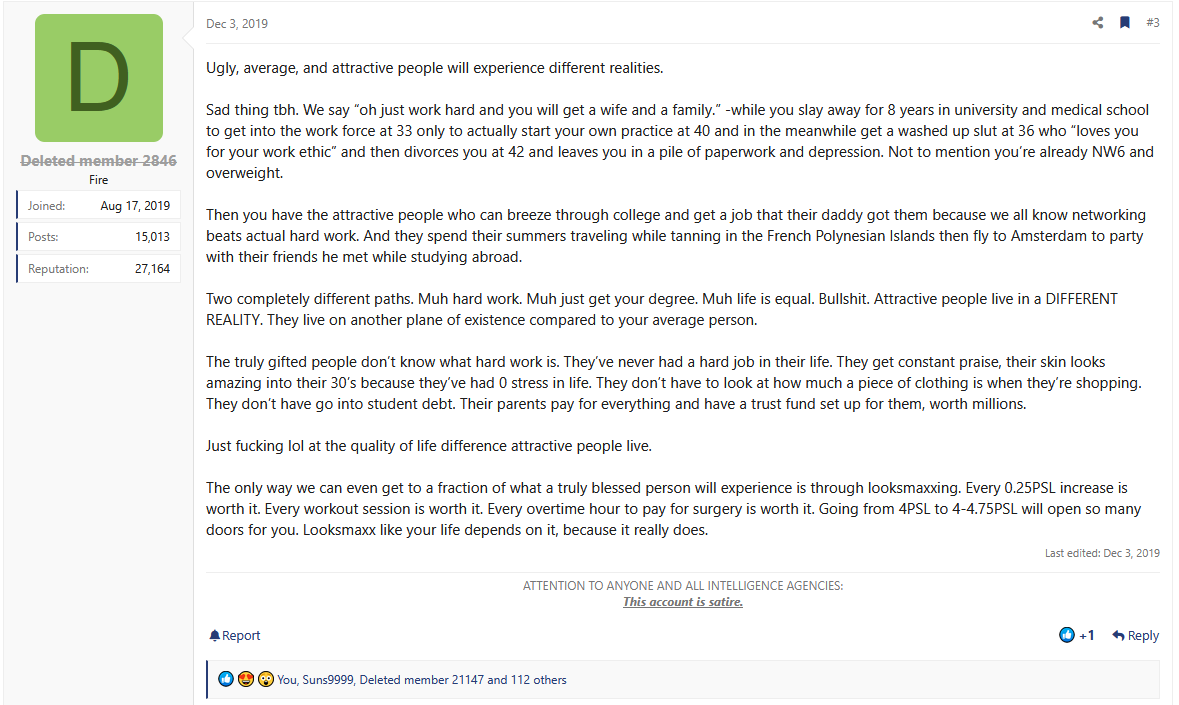View the 27,164 reputation score
1179x705 pixels.
tap(152, 269)
